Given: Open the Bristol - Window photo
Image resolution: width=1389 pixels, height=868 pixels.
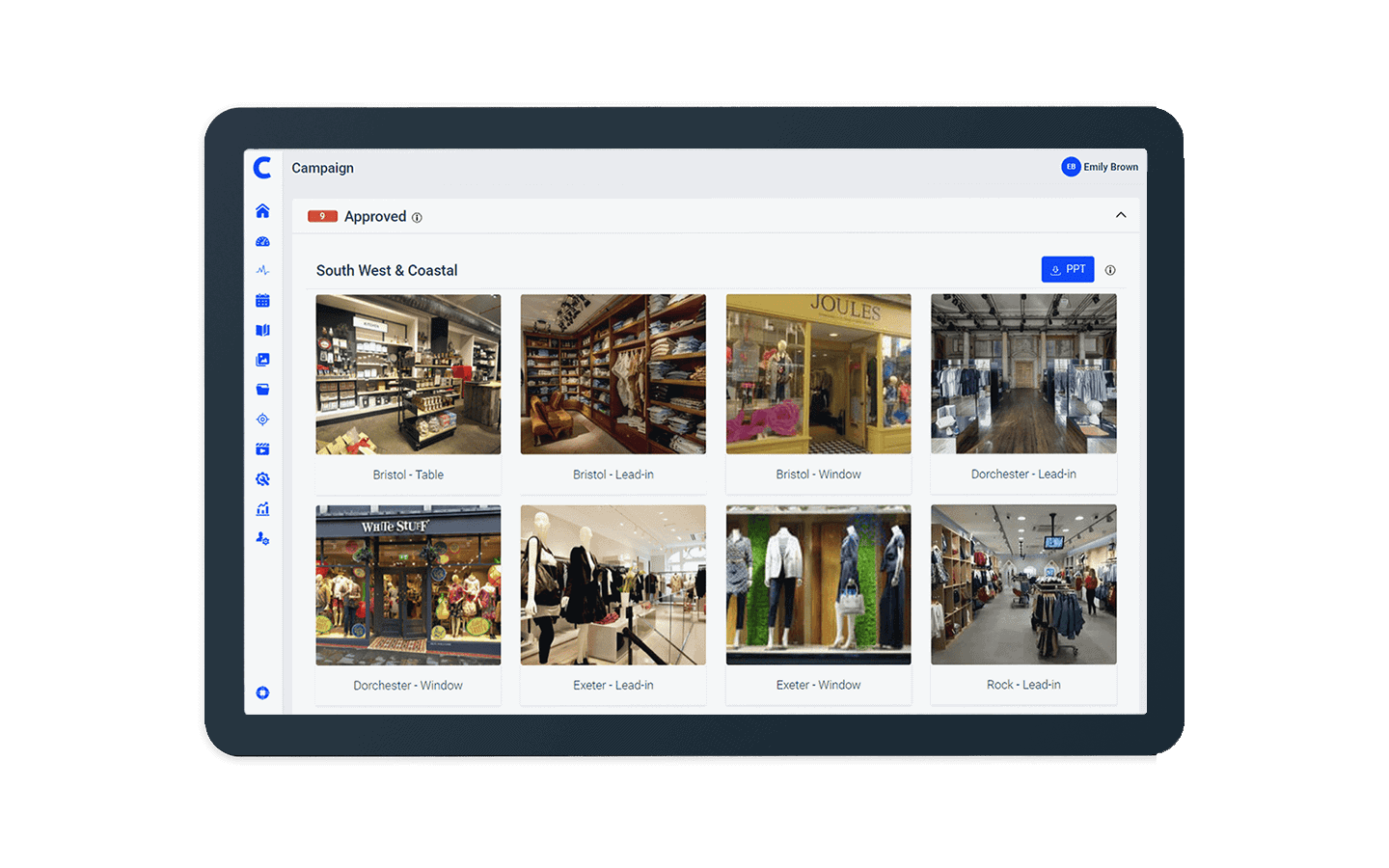Looking at the screenshot, I should [x=818, y=374].
